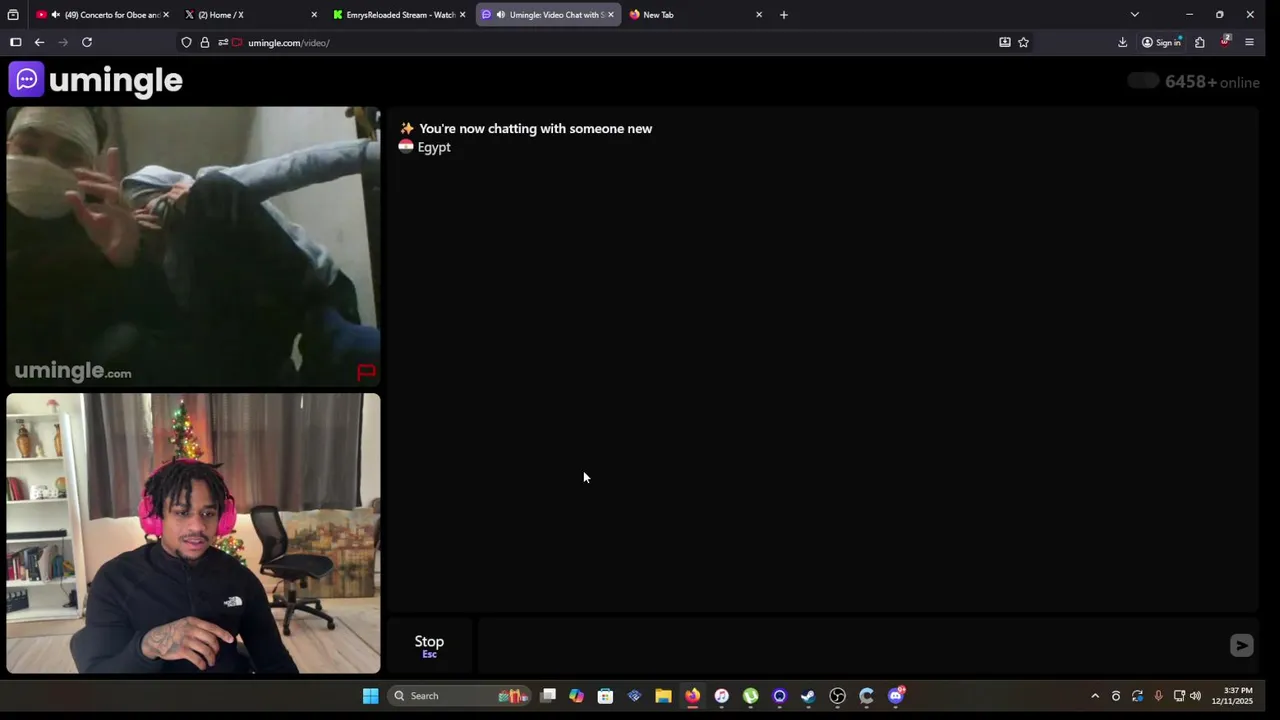Close the Home / X tab
Screen dimensions: 1280x720
314,15
